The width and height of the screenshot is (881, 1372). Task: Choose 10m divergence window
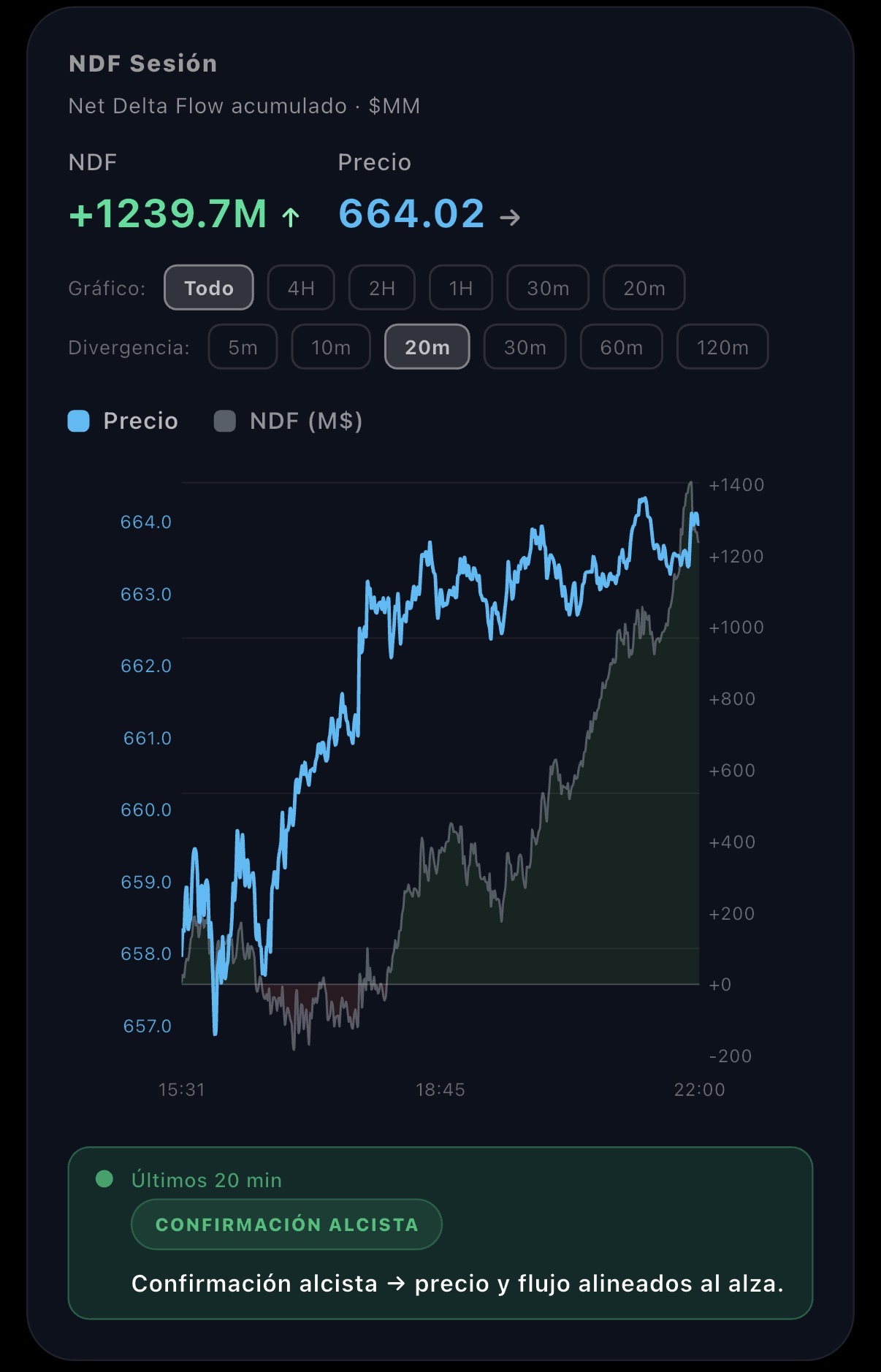(331, 347)
